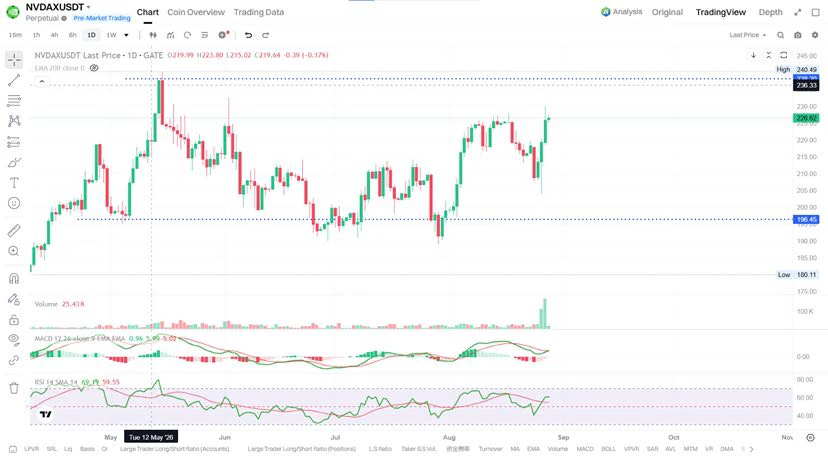Open the long/short position projection tool
This screenshot has width=828, height=466.
(x=14, y=142)
